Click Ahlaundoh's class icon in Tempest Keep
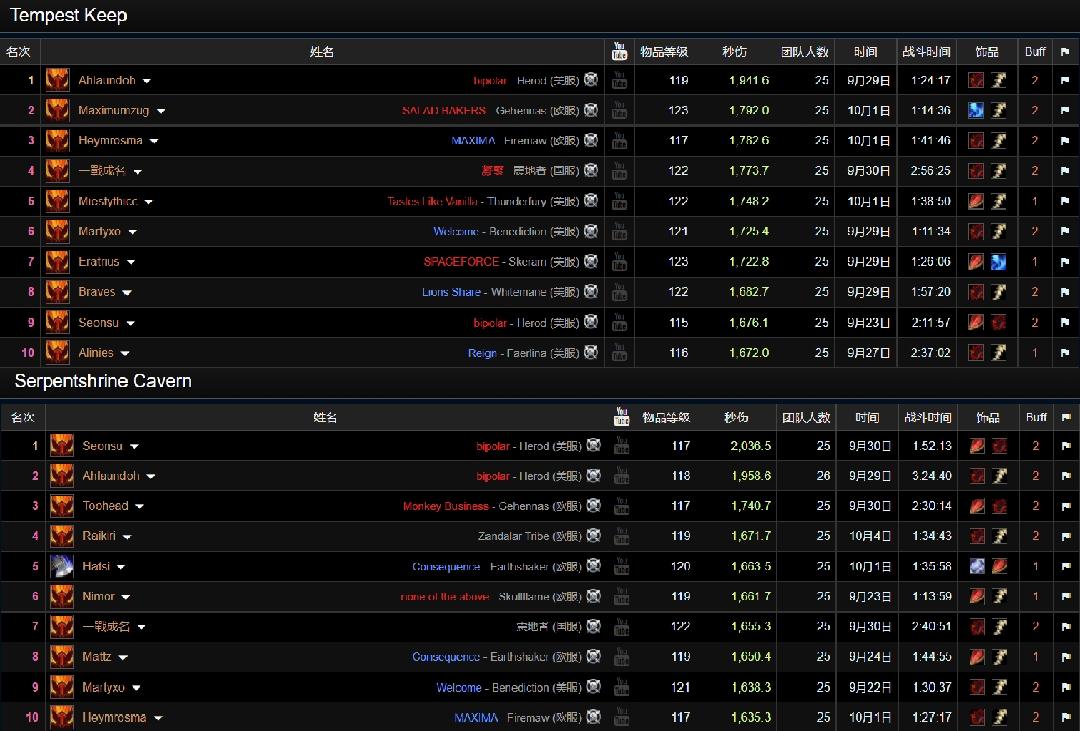1080x731 pixels. 57,80
